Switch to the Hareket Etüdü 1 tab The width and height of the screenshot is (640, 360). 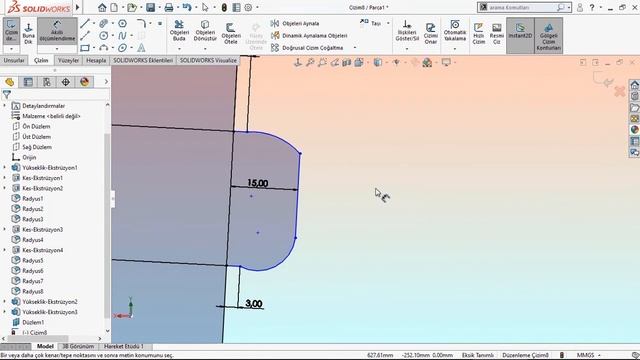click(x=124, y=346)
